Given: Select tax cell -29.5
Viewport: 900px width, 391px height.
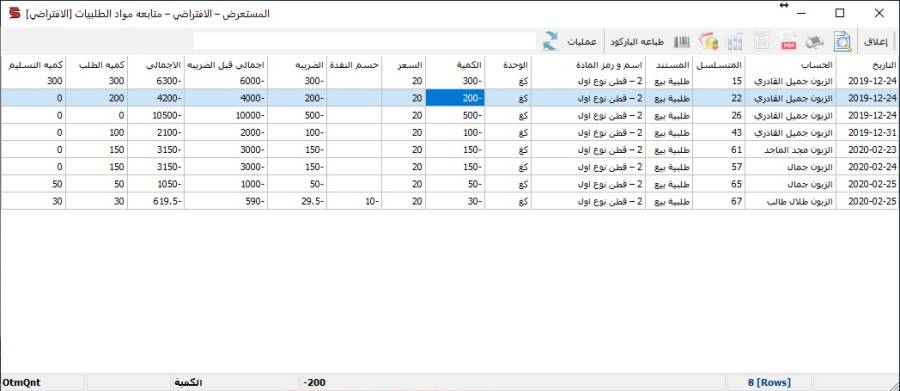Looking at the screenshot, I should 297,202.
